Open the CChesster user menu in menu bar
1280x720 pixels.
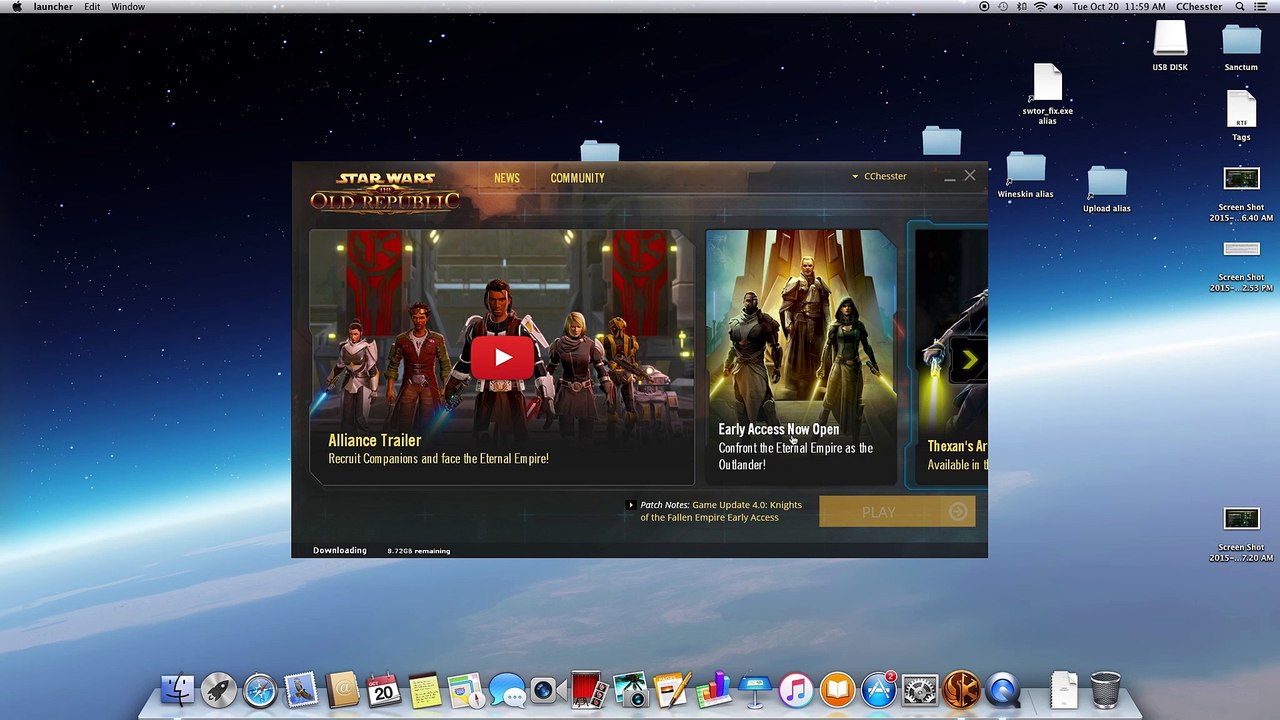point(1199,7)
